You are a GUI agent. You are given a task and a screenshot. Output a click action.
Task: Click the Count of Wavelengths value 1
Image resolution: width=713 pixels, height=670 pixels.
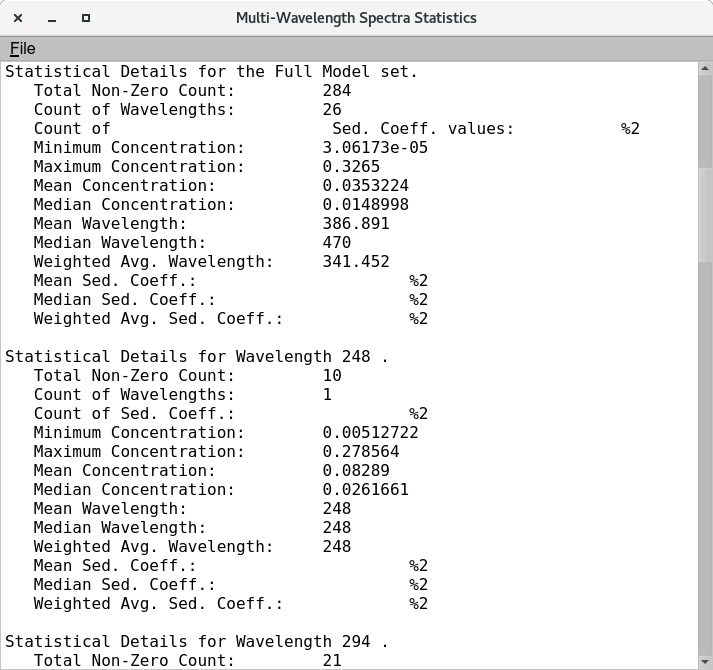point(327,394)
